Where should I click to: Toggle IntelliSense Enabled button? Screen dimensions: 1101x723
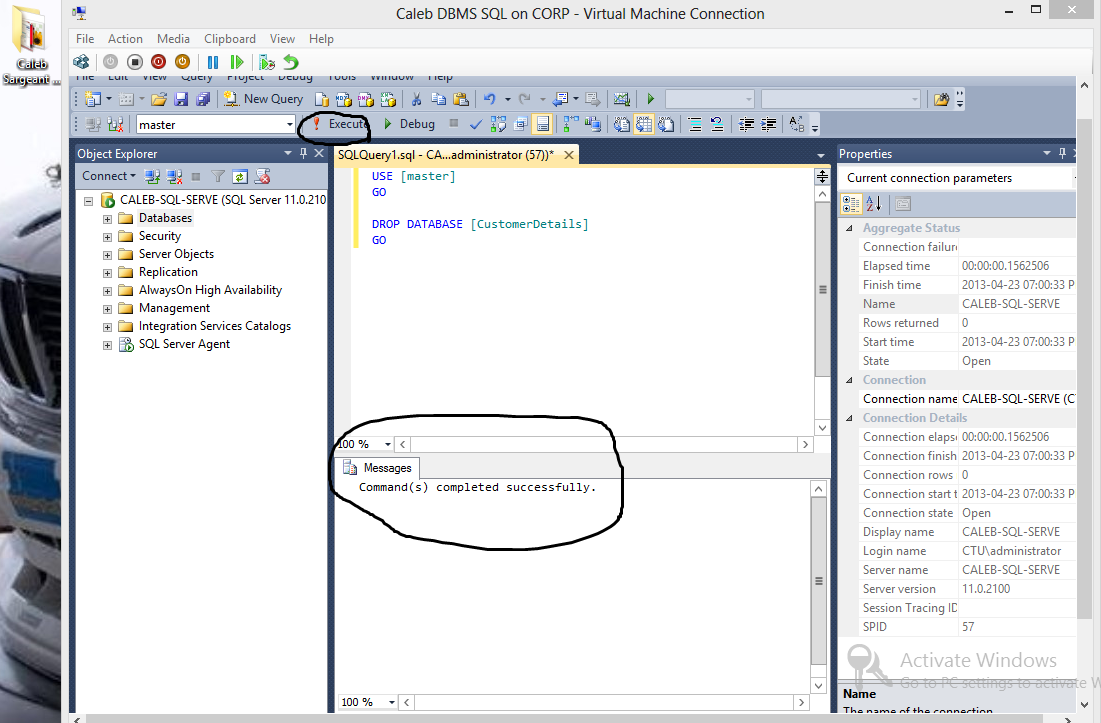pyautogui.click(x=542, y=124)
